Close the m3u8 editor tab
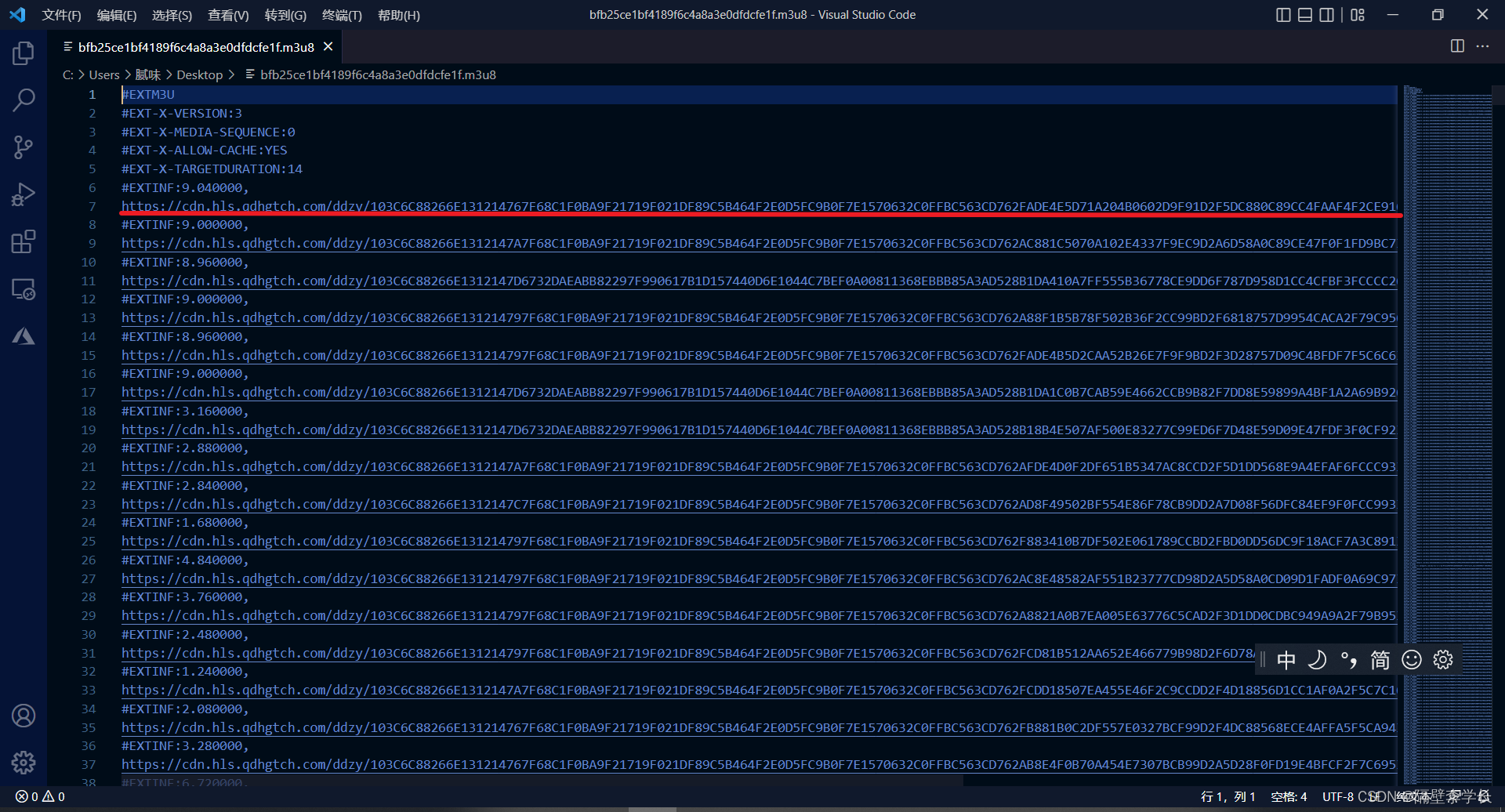This screenshot has height=812, width=1505. pos(328,46)
